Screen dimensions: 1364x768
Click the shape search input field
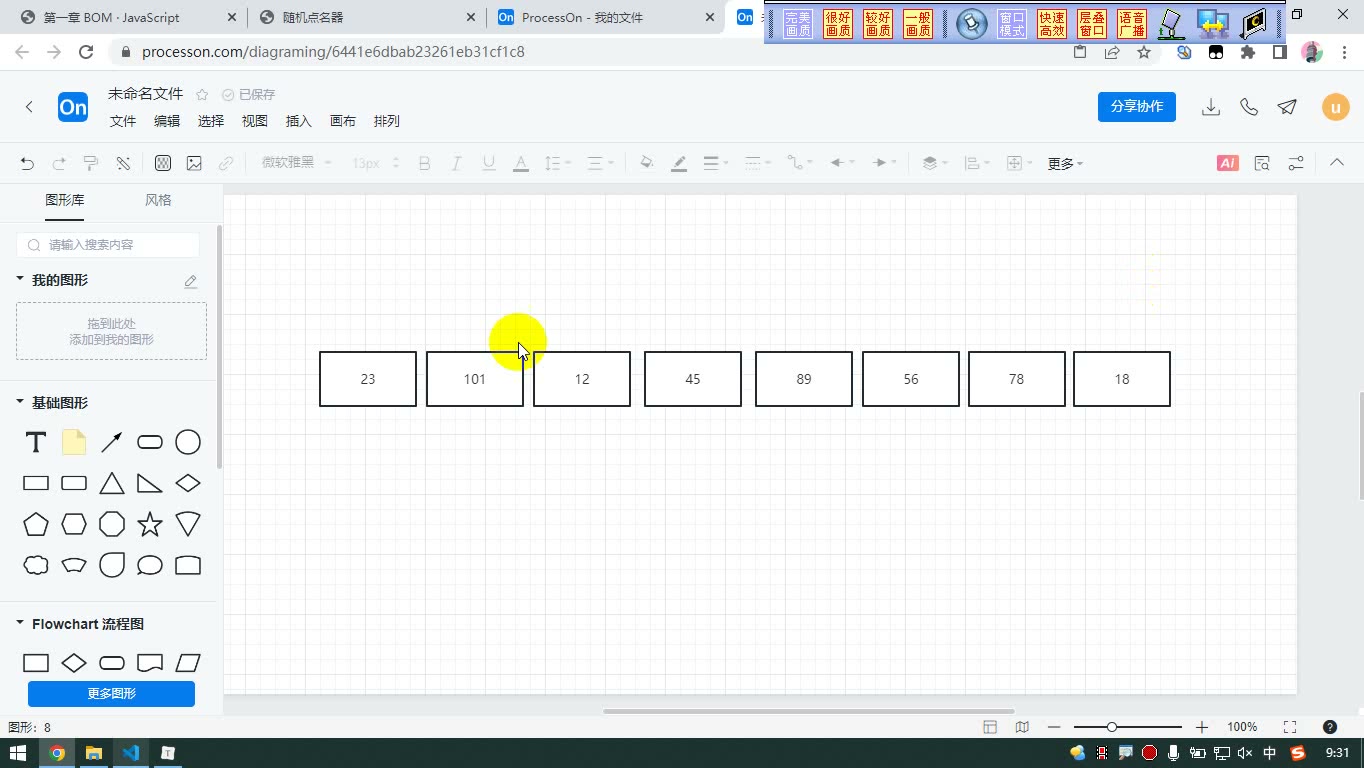(108, 245)
